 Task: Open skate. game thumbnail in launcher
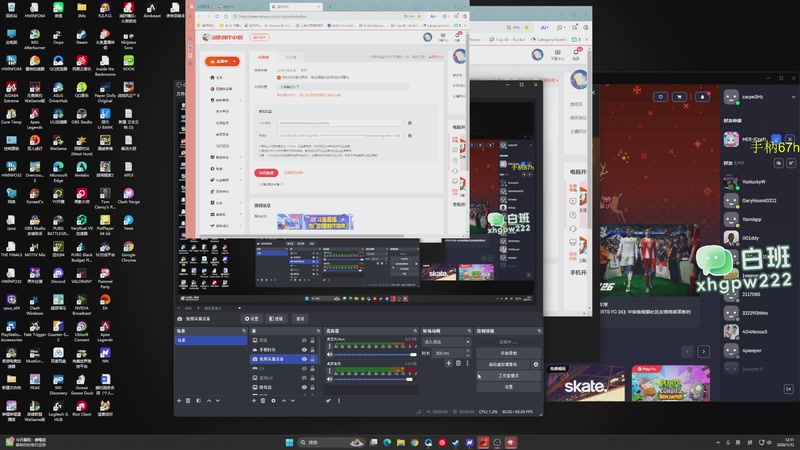(585, 384)
